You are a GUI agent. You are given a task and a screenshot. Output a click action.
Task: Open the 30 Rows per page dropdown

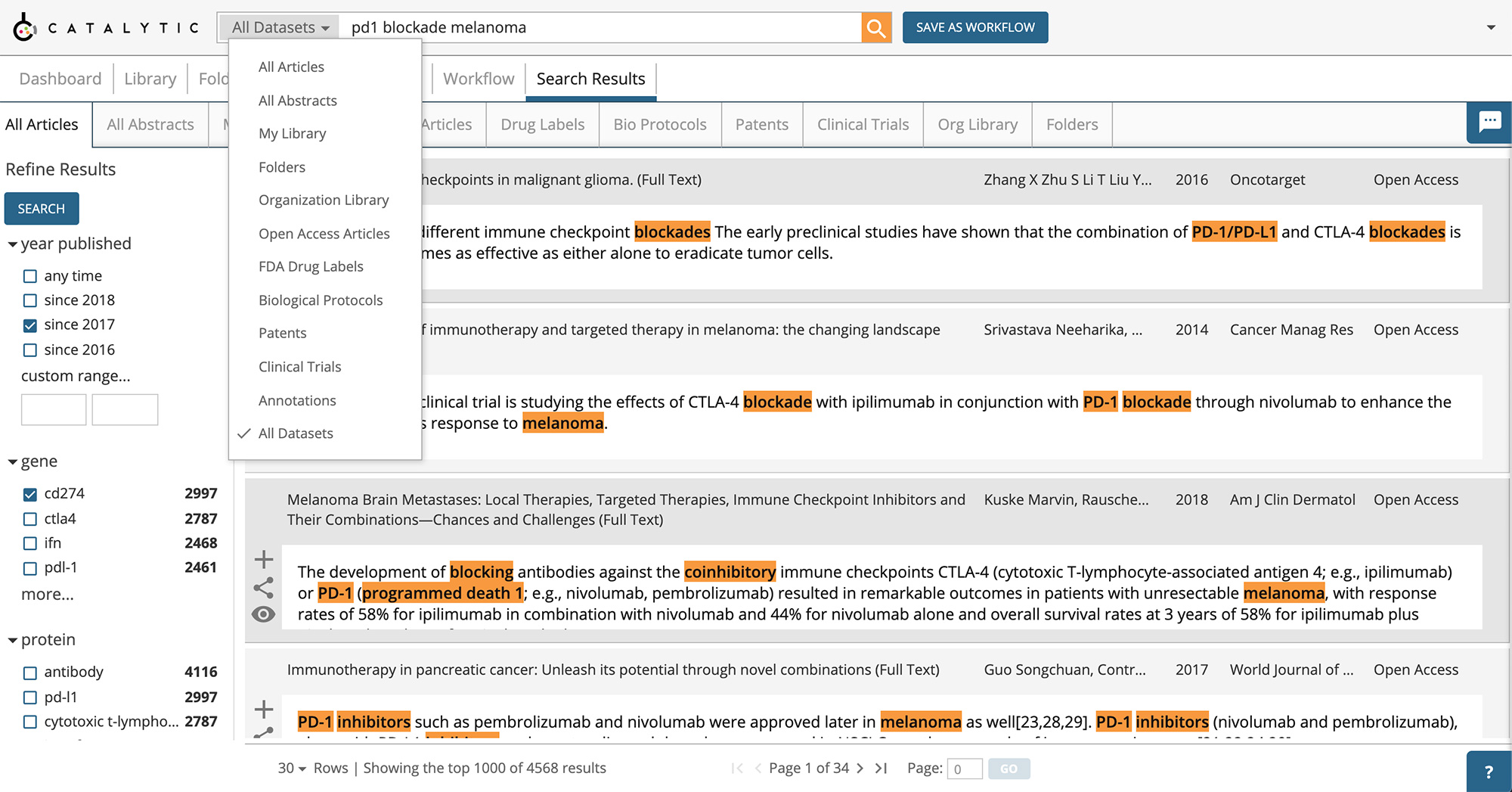(x=292, y=769)
